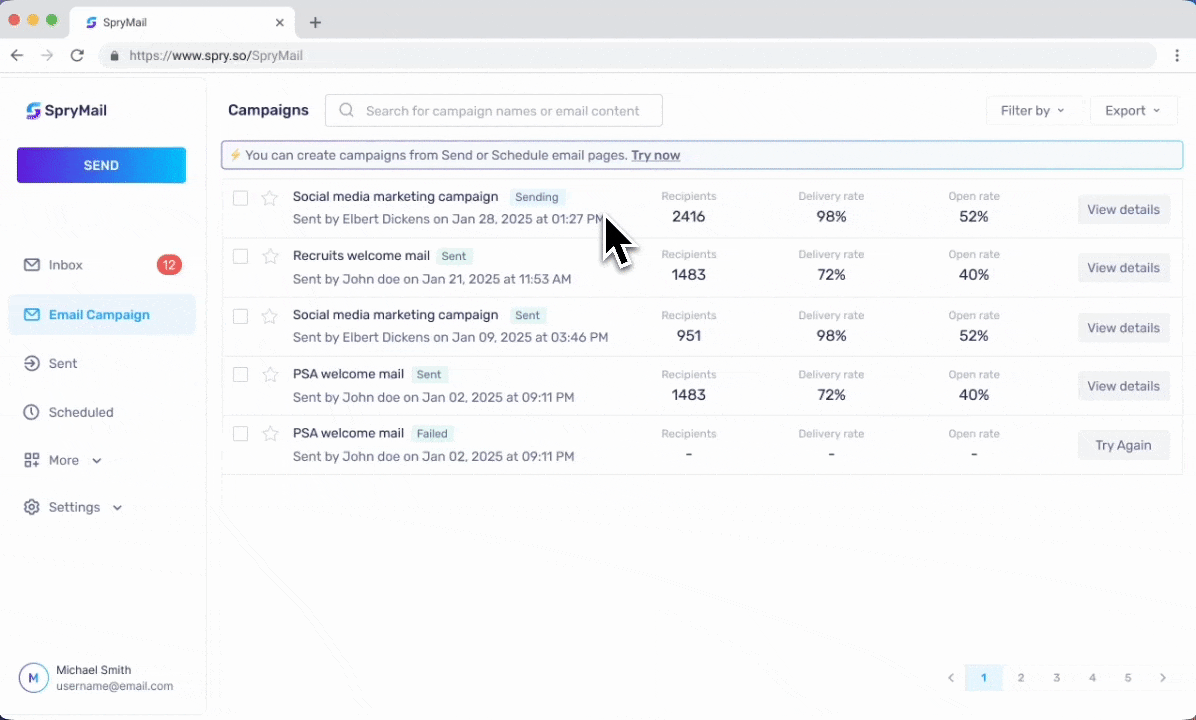Image resolution: width=1196 pixels, height=720 pixels.
Task: Open the Scheduled sidebar item
Action: coord(102,412)
